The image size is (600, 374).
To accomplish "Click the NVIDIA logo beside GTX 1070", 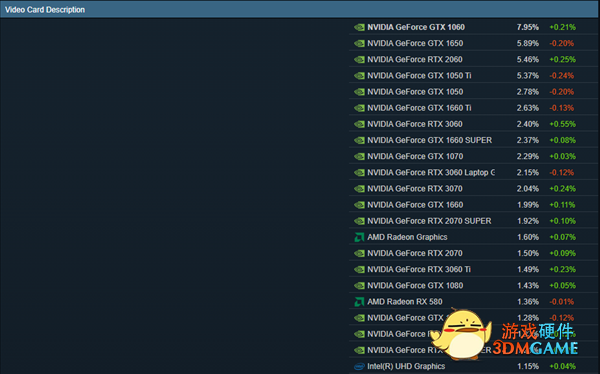I will pos(359,156).
